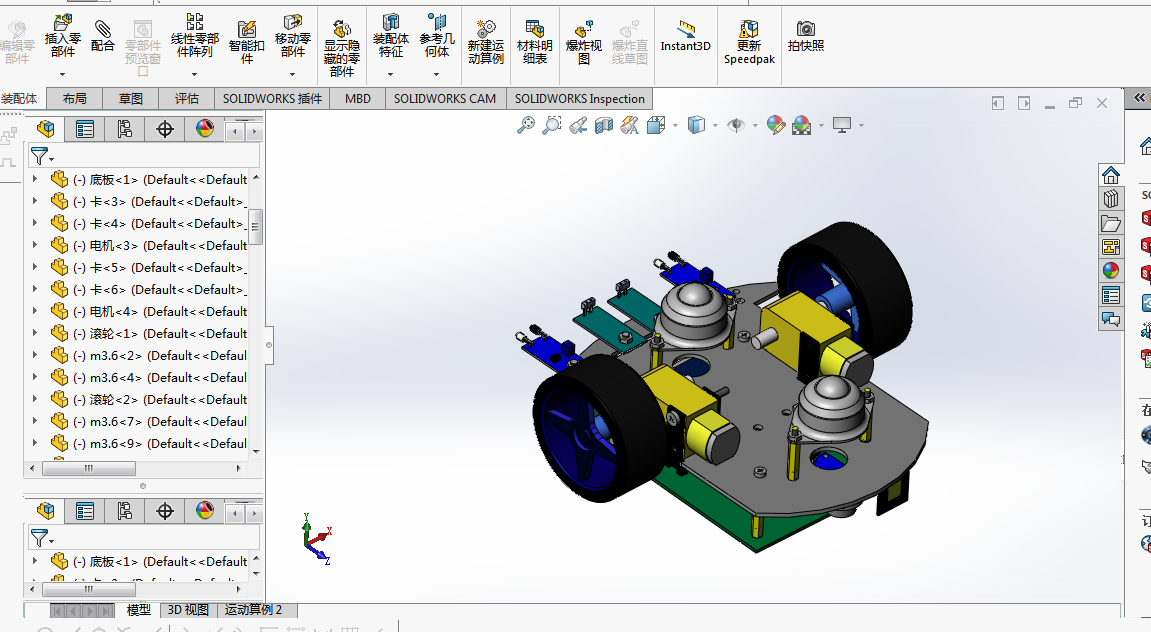
Task: Click Exploded View (爆炸视图) icon
Action: pyautogui.click(x=584, y=43)
